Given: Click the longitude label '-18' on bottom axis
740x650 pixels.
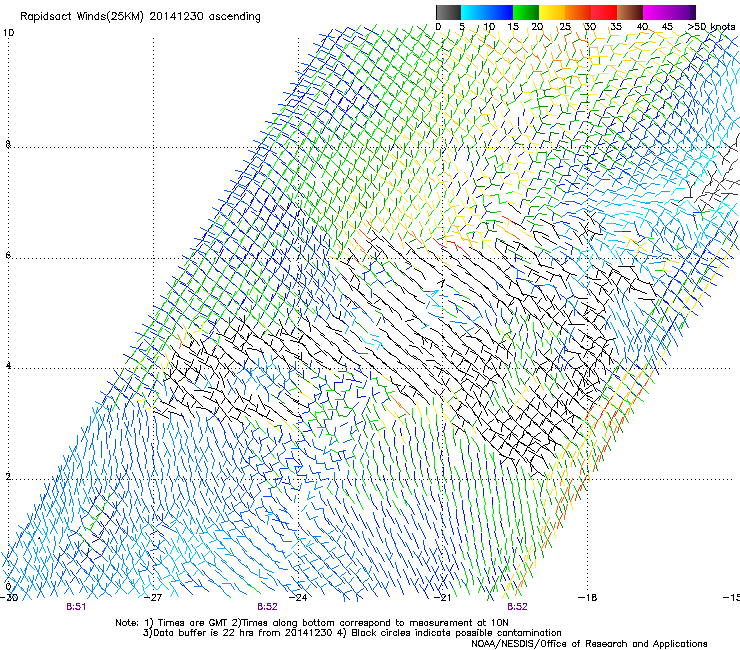Looking at the screenshot, I should click(x=587, y=597).
